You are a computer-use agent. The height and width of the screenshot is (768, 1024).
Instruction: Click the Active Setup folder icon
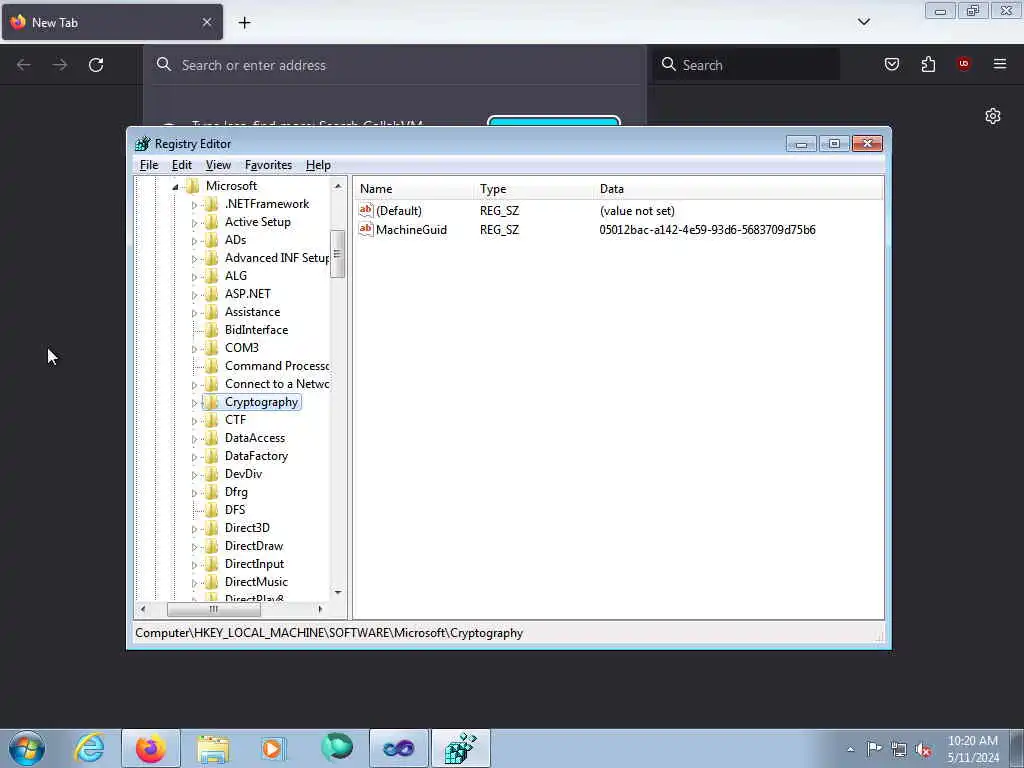pyautogui.click(x=212, y=222)
